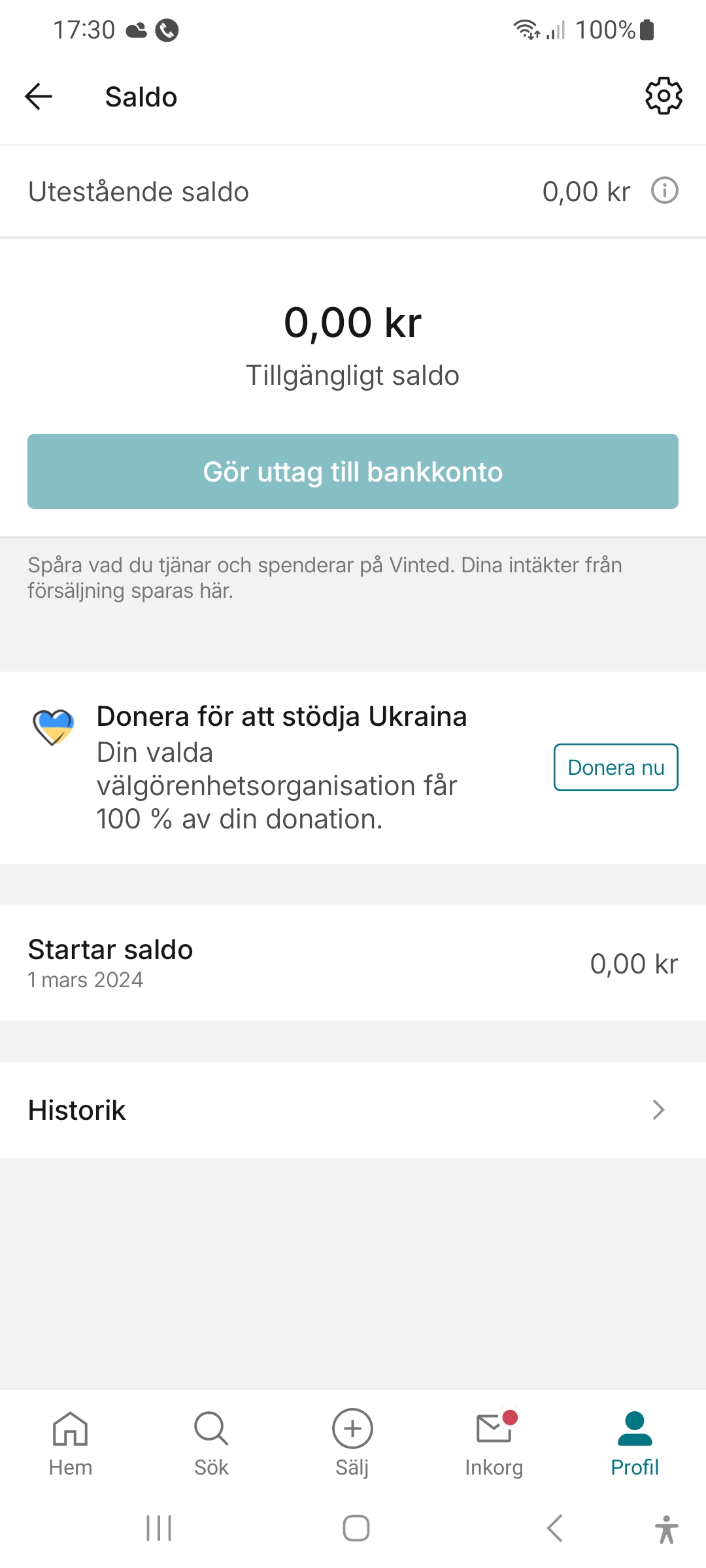This screenshot has width=706, height=1568.
Task: Tap the accessibility figure icon
Action: tap(666, 1529)
